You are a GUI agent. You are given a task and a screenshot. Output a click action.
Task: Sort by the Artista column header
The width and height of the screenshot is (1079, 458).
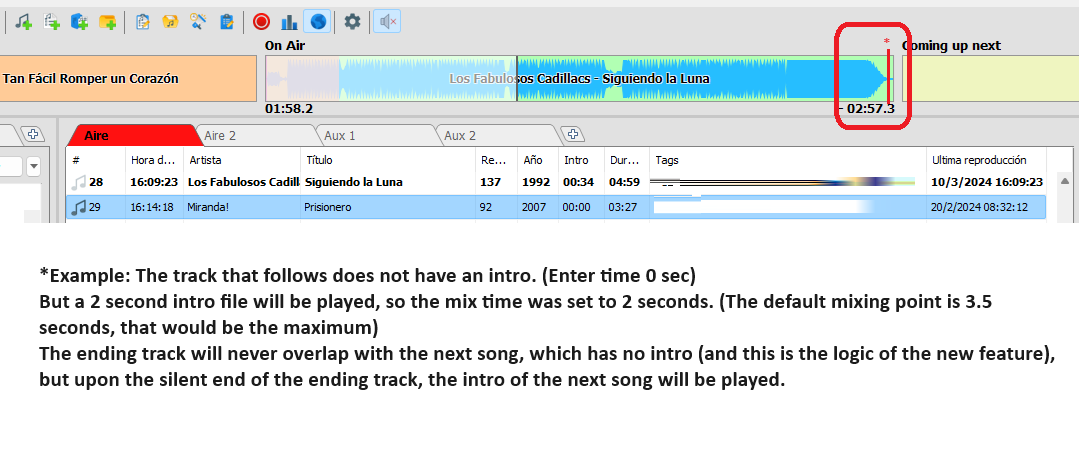[x=240, y=160]
